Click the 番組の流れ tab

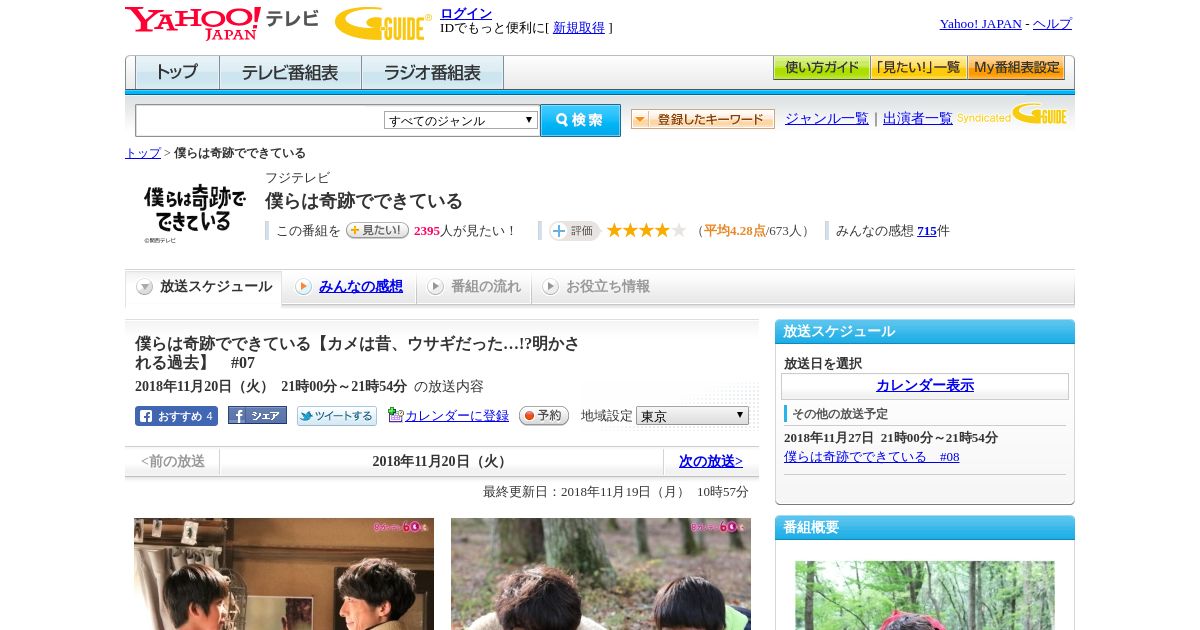click(x=474, y=287)
